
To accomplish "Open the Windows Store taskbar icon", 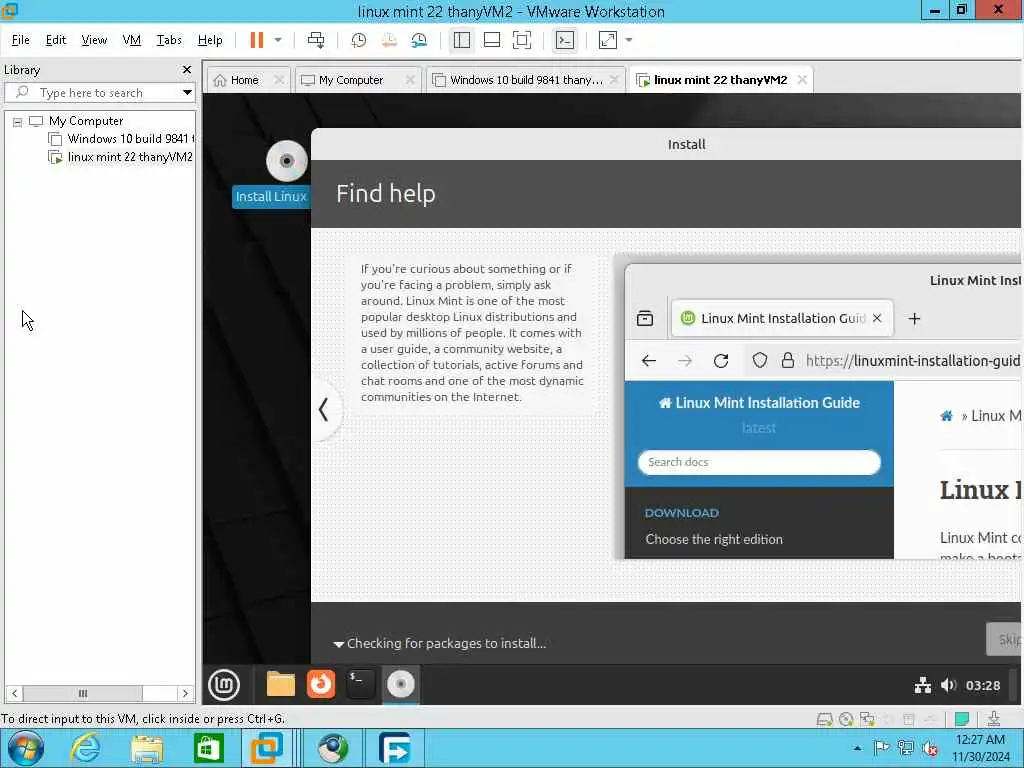I will tap(208, 748).
